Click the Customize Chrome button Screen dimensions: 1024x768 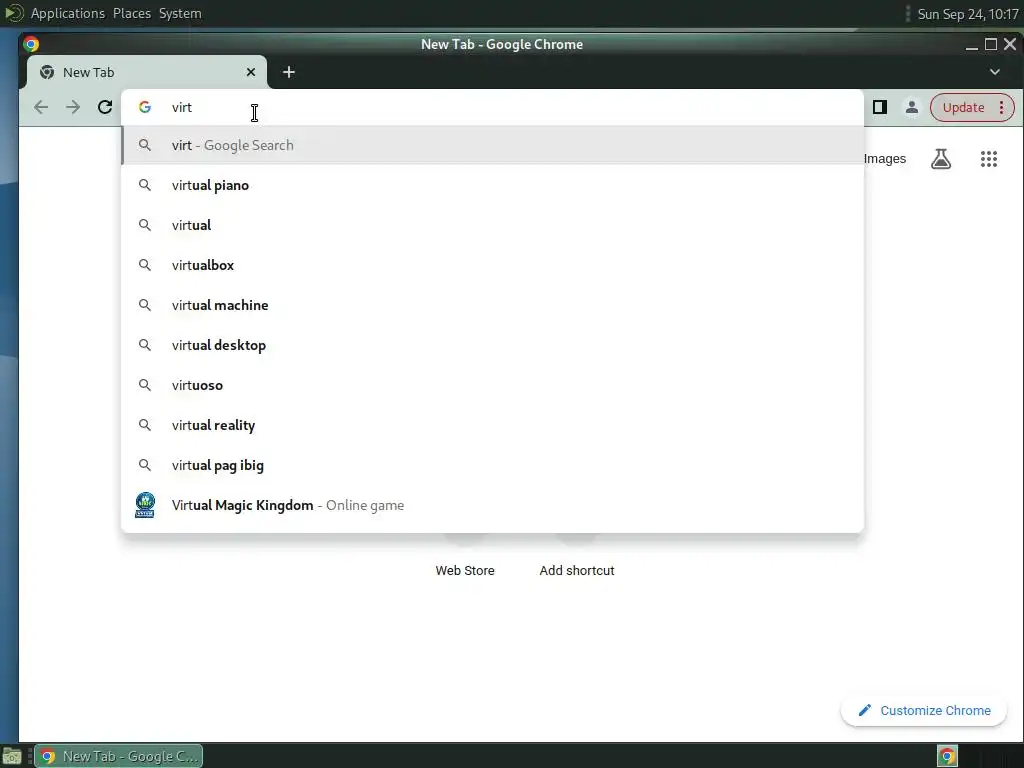point(924,711)
